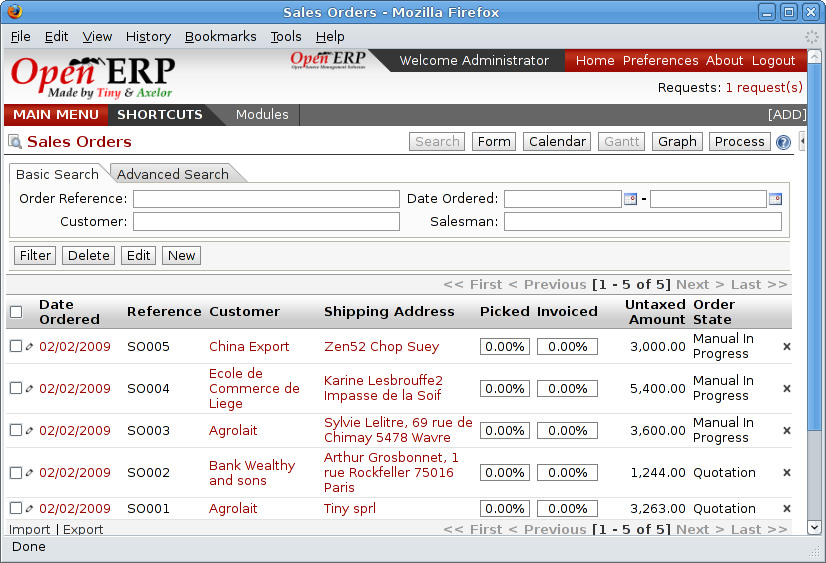Click the small OpenERP logo in header

point(328,60)
